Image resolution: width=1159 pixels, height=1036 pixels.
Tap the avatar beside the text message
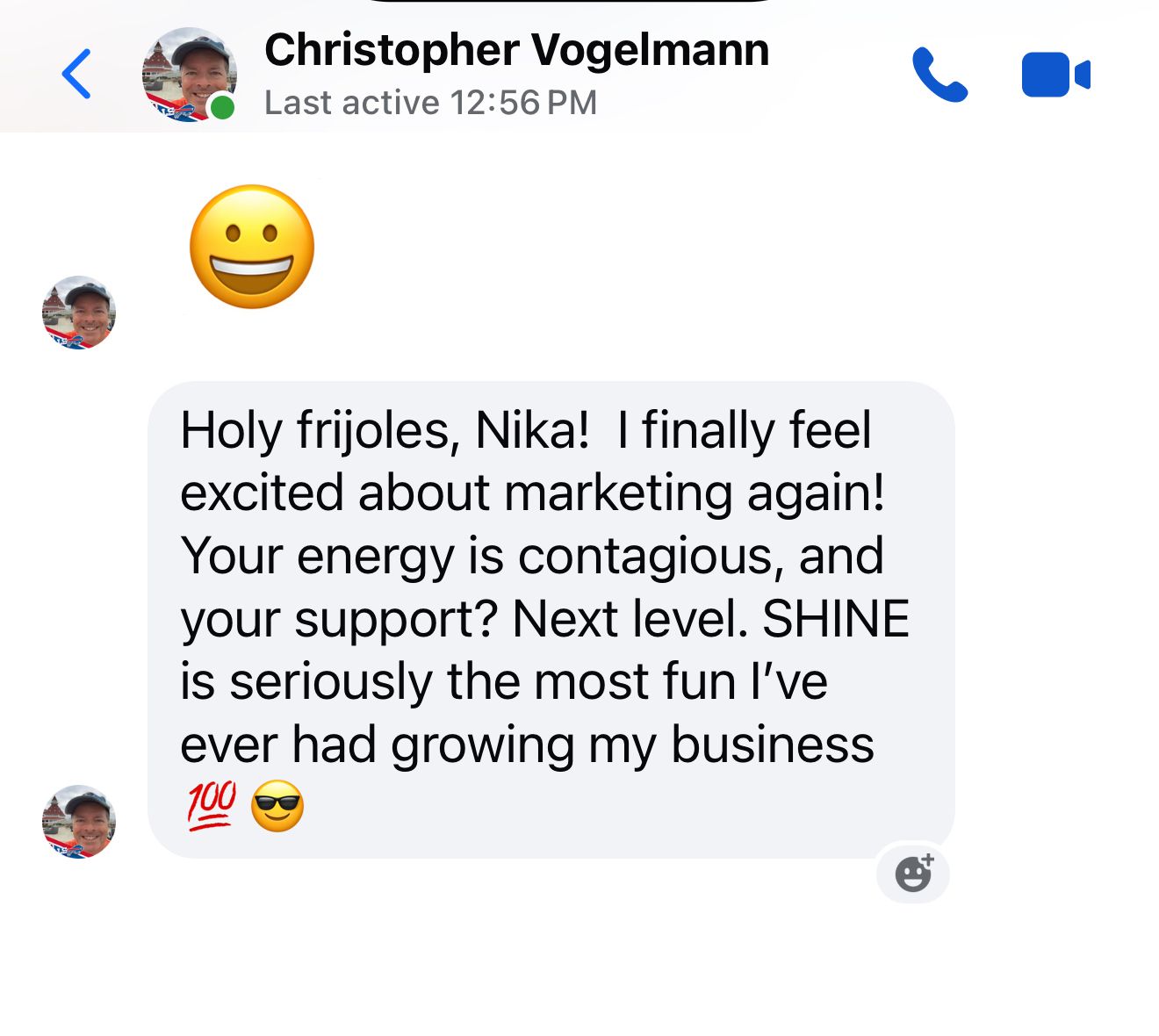coord(79,822)
